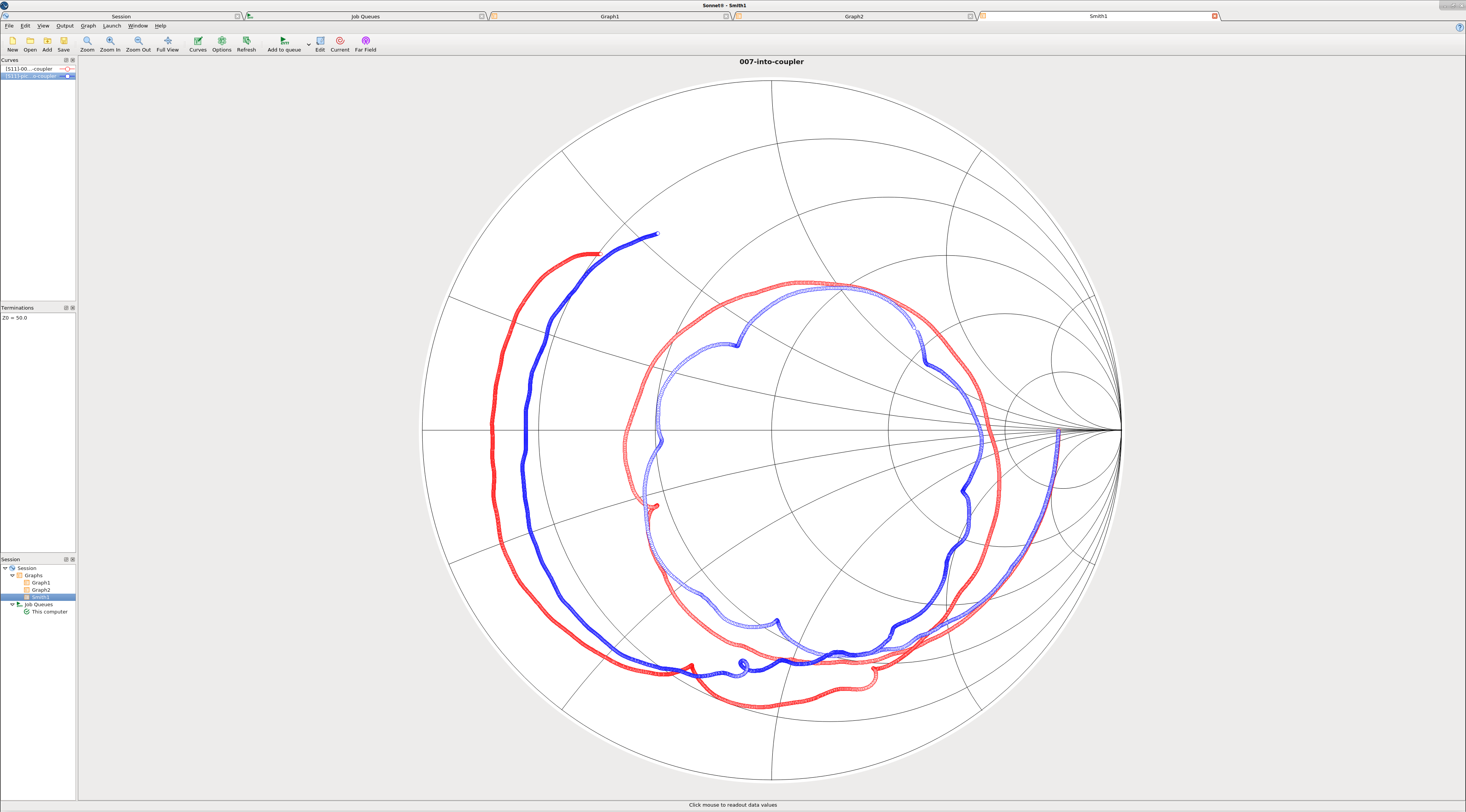Viewport: 1466px width, 812px height.
Task: Open the help question mark icon
Action: tap(1459, 27)
